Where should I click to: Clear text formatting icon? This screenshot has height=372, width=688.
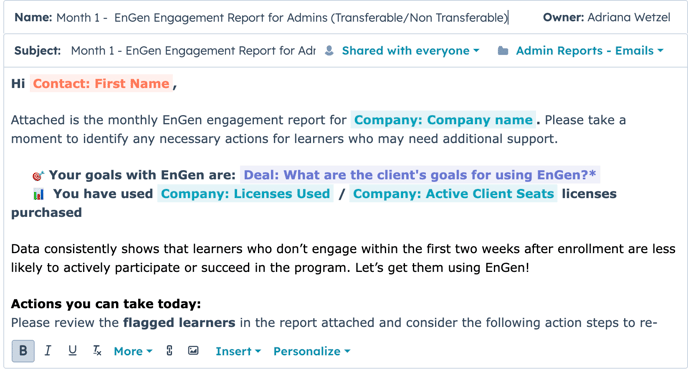click(x=97, y=351)
